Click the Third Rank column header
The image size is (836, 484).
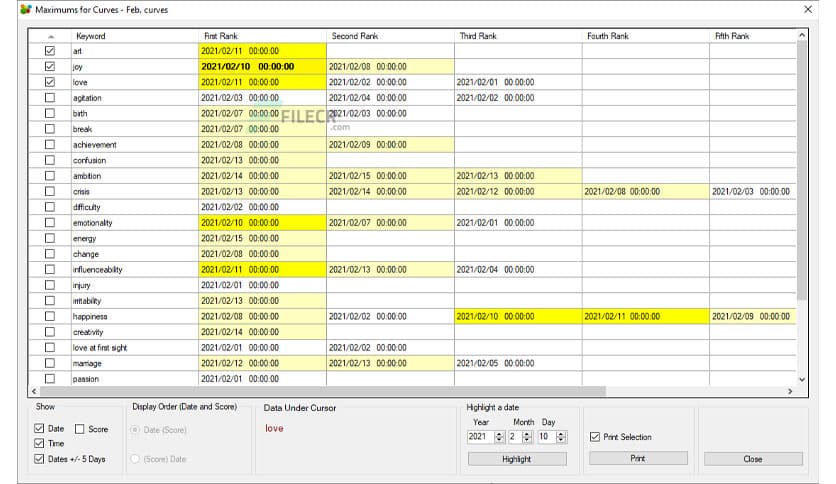(518, 36)
